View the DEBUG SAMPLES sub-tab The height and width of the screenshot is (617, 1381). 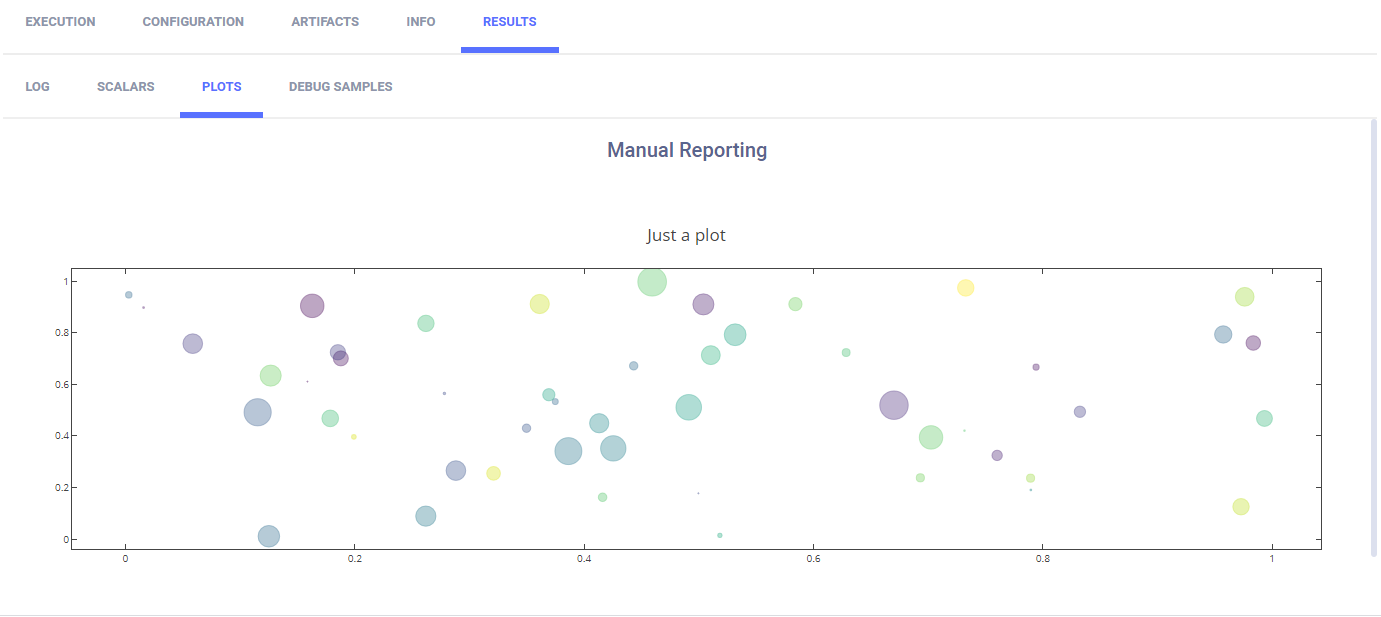[340, 87]
